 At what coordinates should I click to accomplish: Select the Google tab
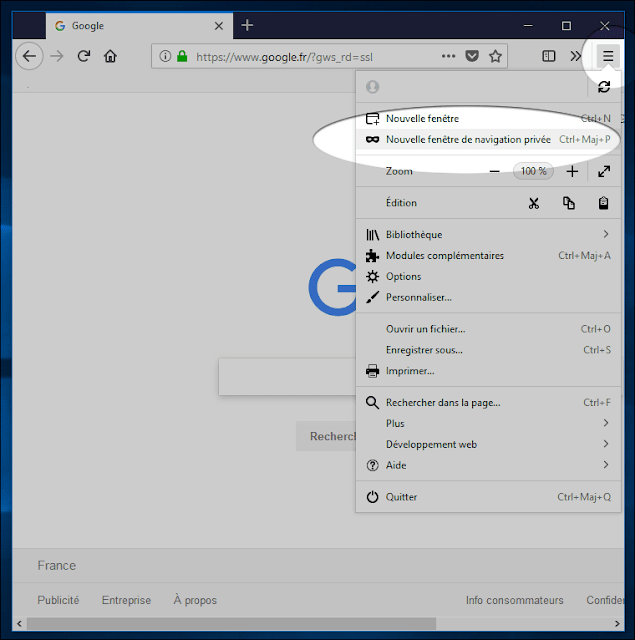click(x=139, y=26)
